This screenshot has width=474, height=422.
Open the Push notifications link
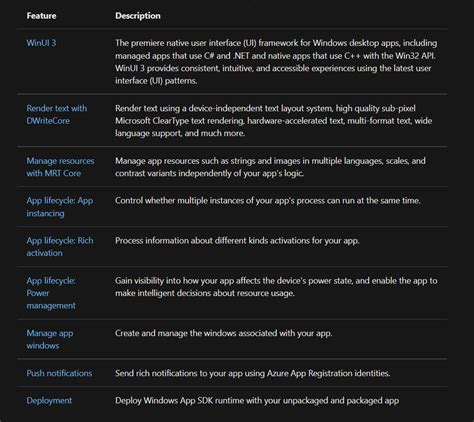59,373
